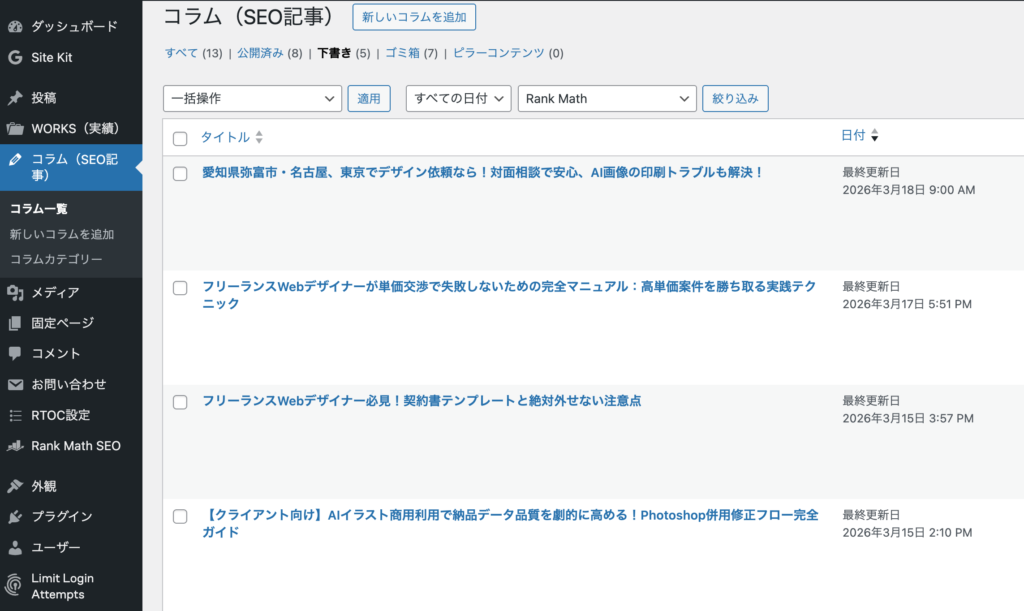Click the pushpin icon for 投稿
Image resolution: width=1024 pixels, height=611 pixels.
pos(15,98)
